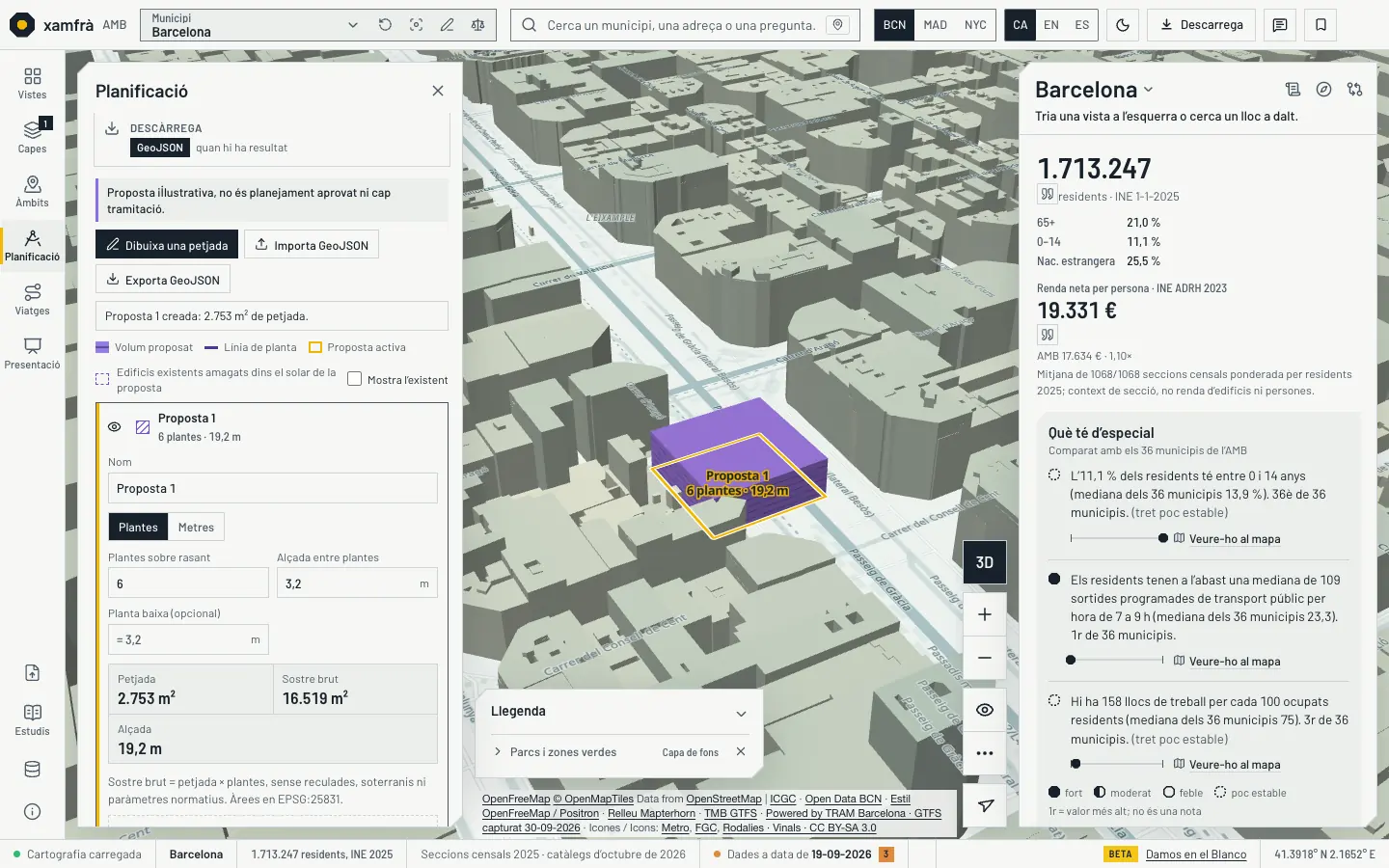
Task: Switch city to MAD
Action: [935, 25]
